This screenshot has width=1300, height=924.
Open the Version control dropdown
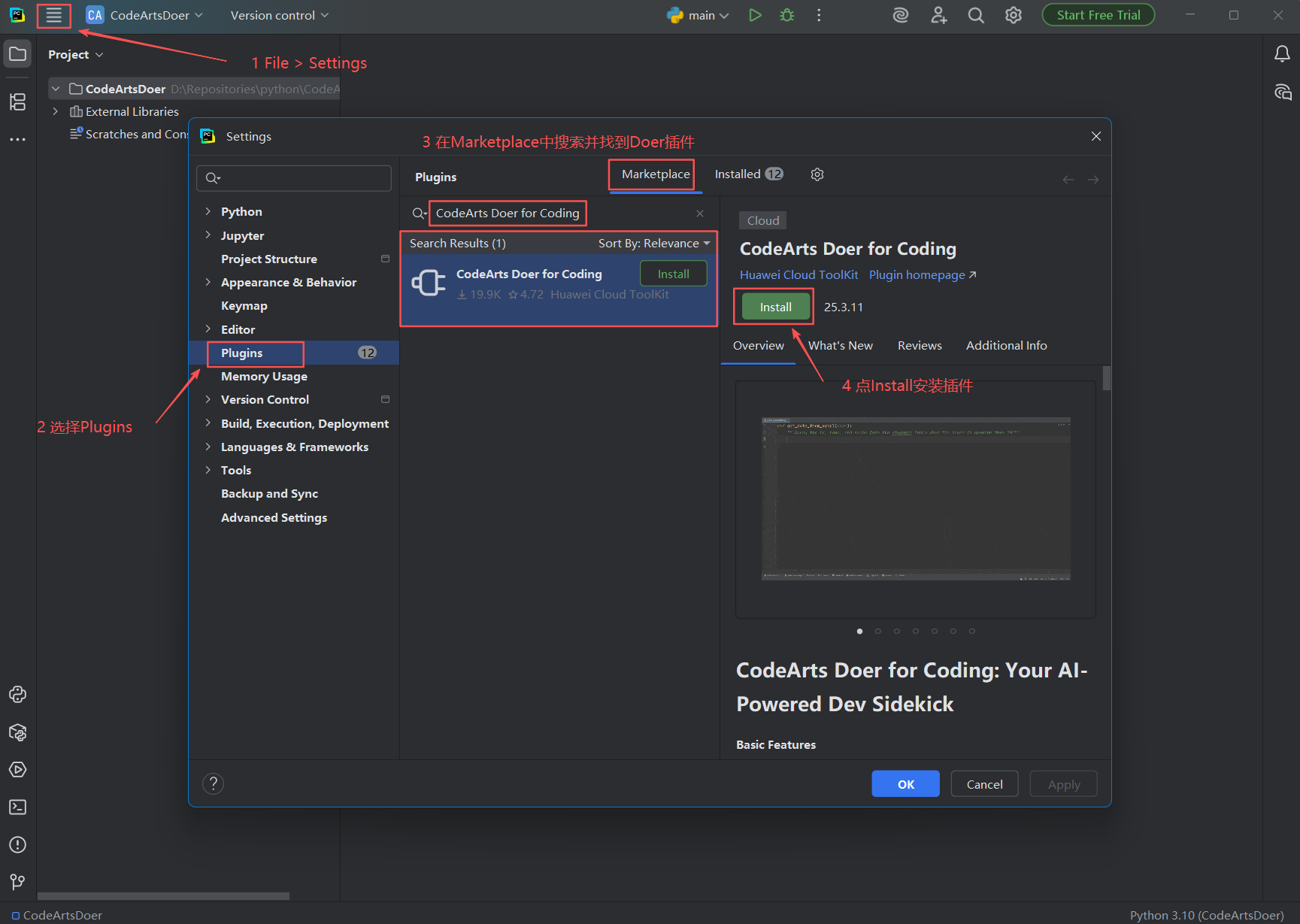coord(280,15)
